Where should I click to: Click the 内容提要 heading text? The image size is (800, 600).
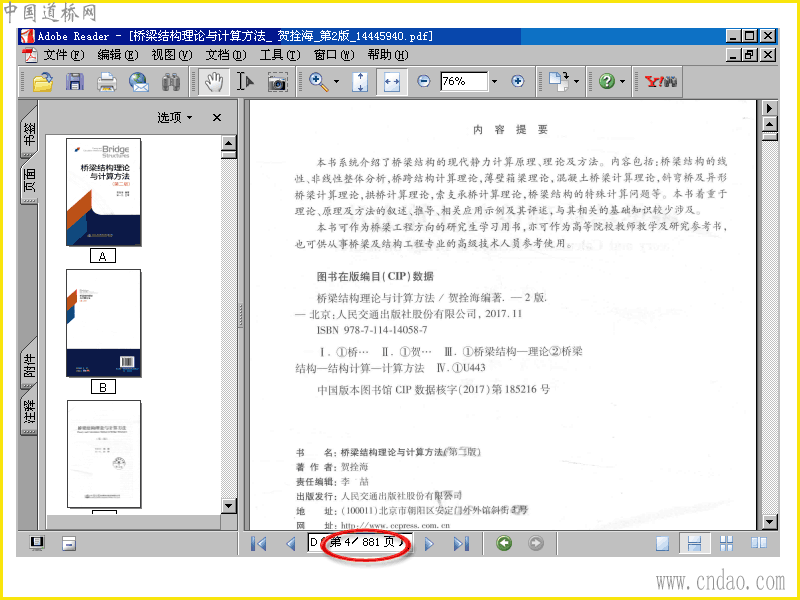[x=510, y=130]
